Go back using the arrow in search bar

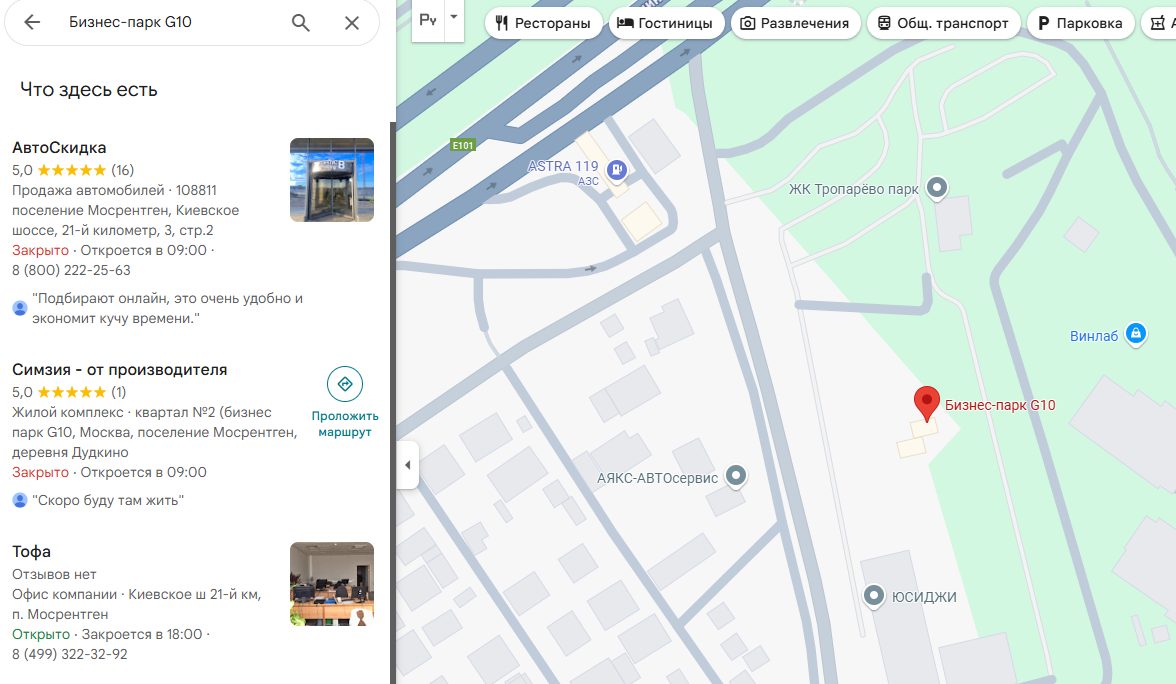coord(32,22)
